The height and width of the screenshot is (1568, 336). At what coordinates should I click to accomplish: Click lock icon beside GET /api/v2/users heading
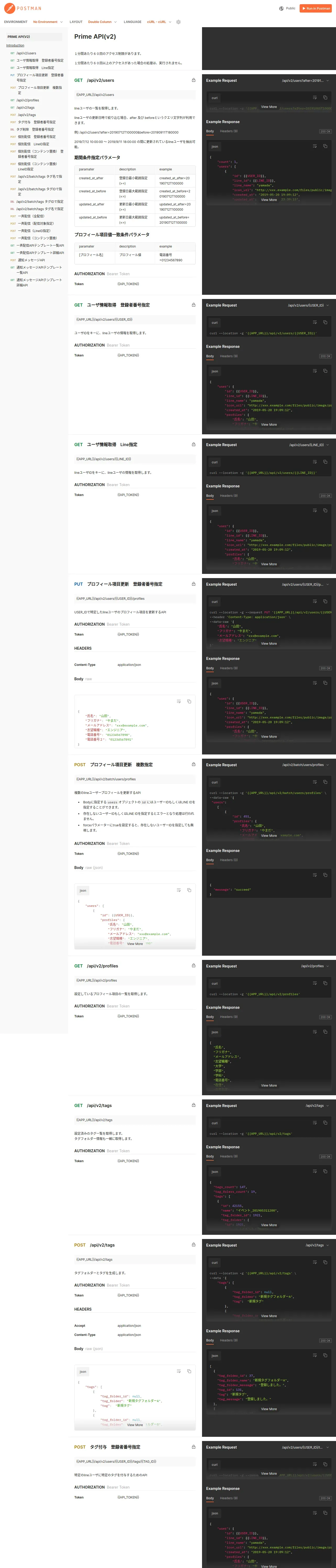point(194,80)
